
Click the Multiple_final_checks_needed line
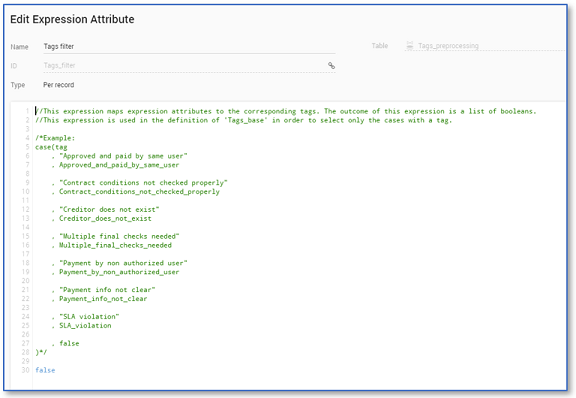115,245
